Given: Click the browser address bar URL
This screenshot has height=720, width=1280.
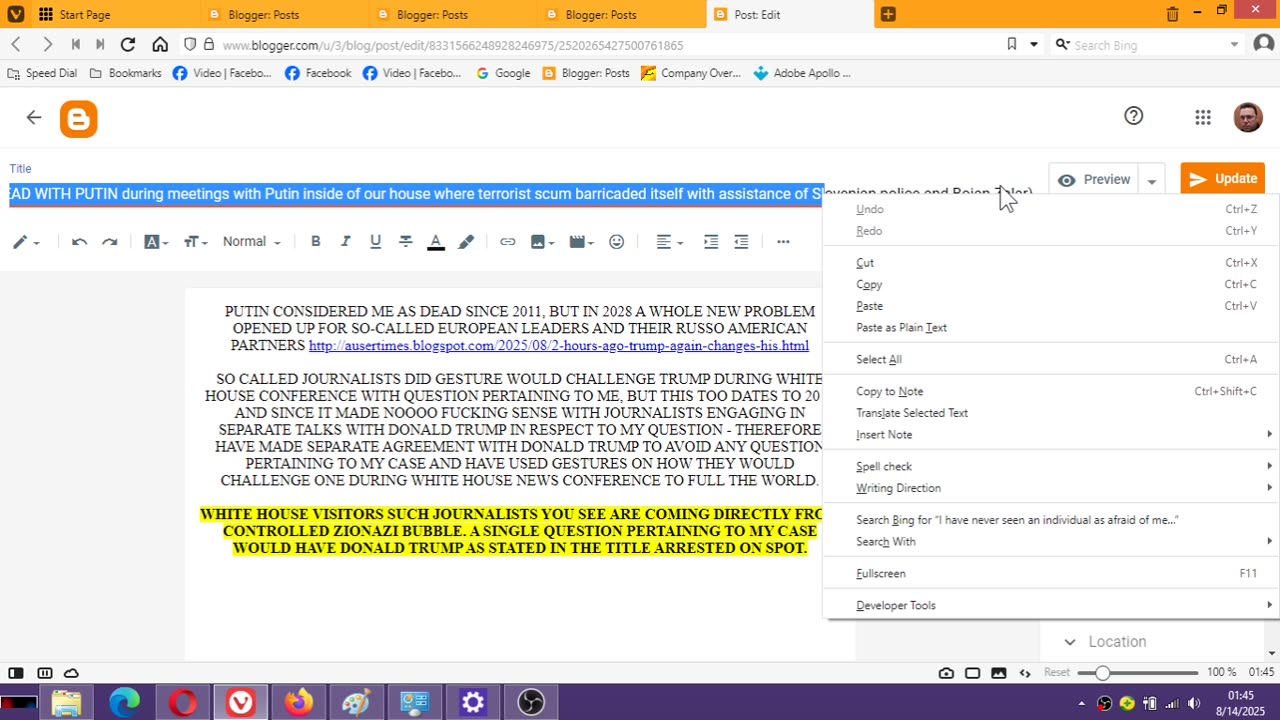Looking at the screenshot, I should point(452,45).
